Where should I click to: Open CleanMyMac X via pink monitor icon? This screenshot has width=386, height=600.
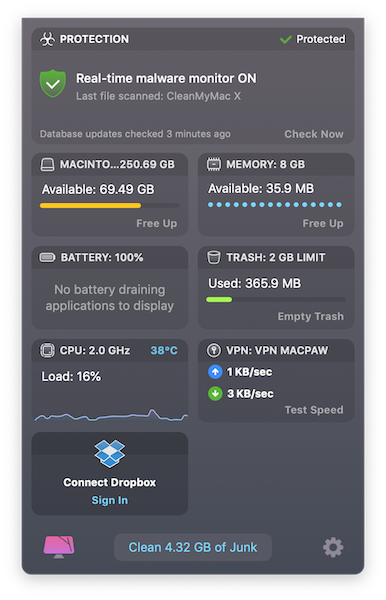(x=59, y=546)
